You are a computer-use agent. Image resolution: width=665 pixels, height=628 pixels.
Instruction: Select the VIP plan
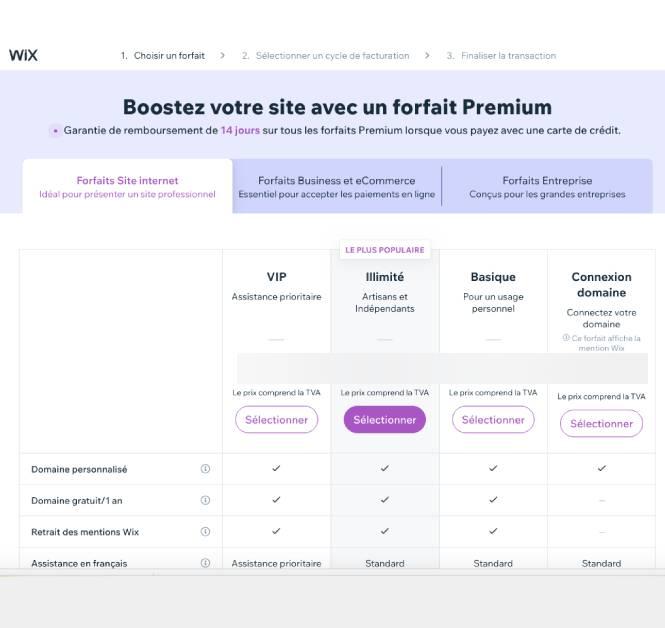tap(276, 420)
